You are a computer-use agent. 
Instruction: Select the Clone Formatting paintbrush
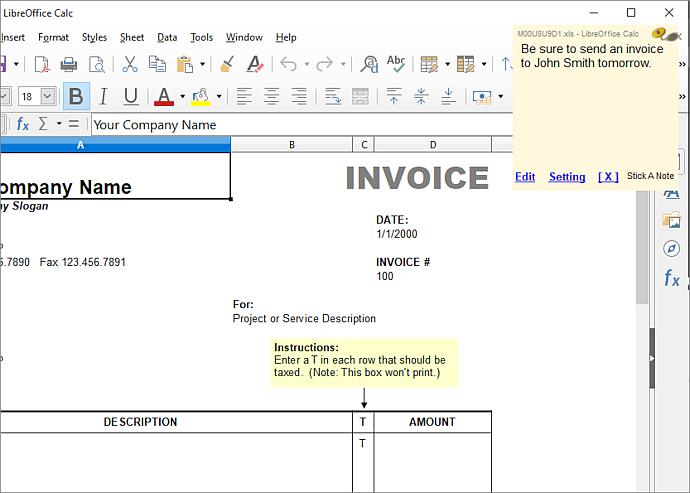pos(227,65)
